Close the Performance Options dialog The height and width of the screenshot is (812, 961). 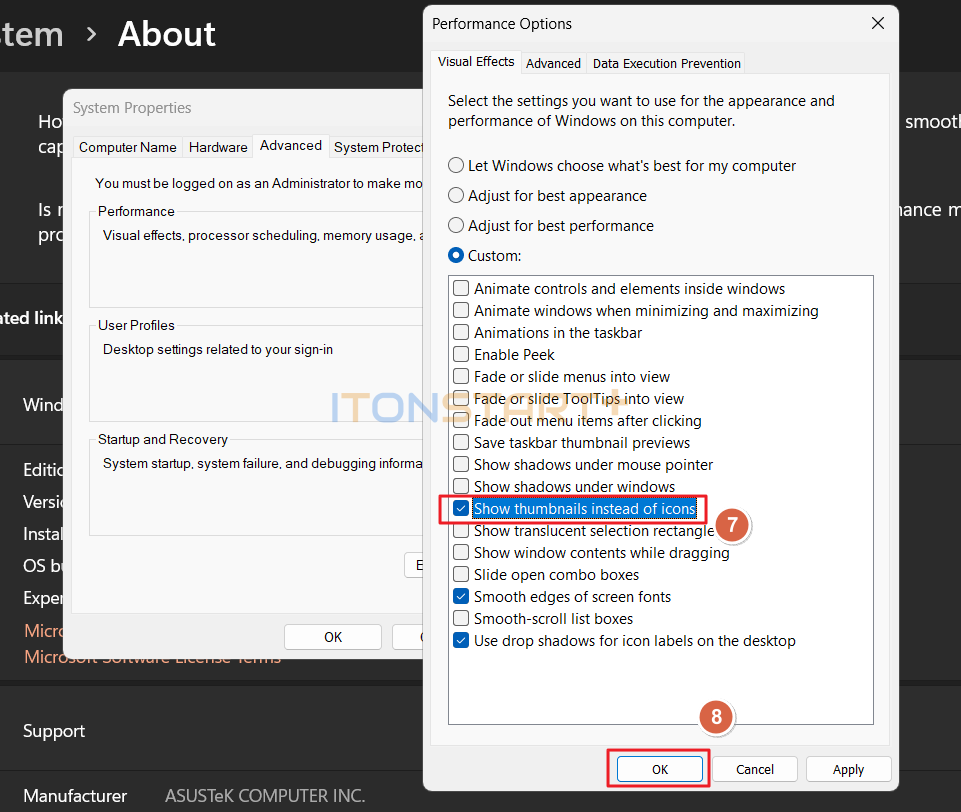[x=877, y=23]
